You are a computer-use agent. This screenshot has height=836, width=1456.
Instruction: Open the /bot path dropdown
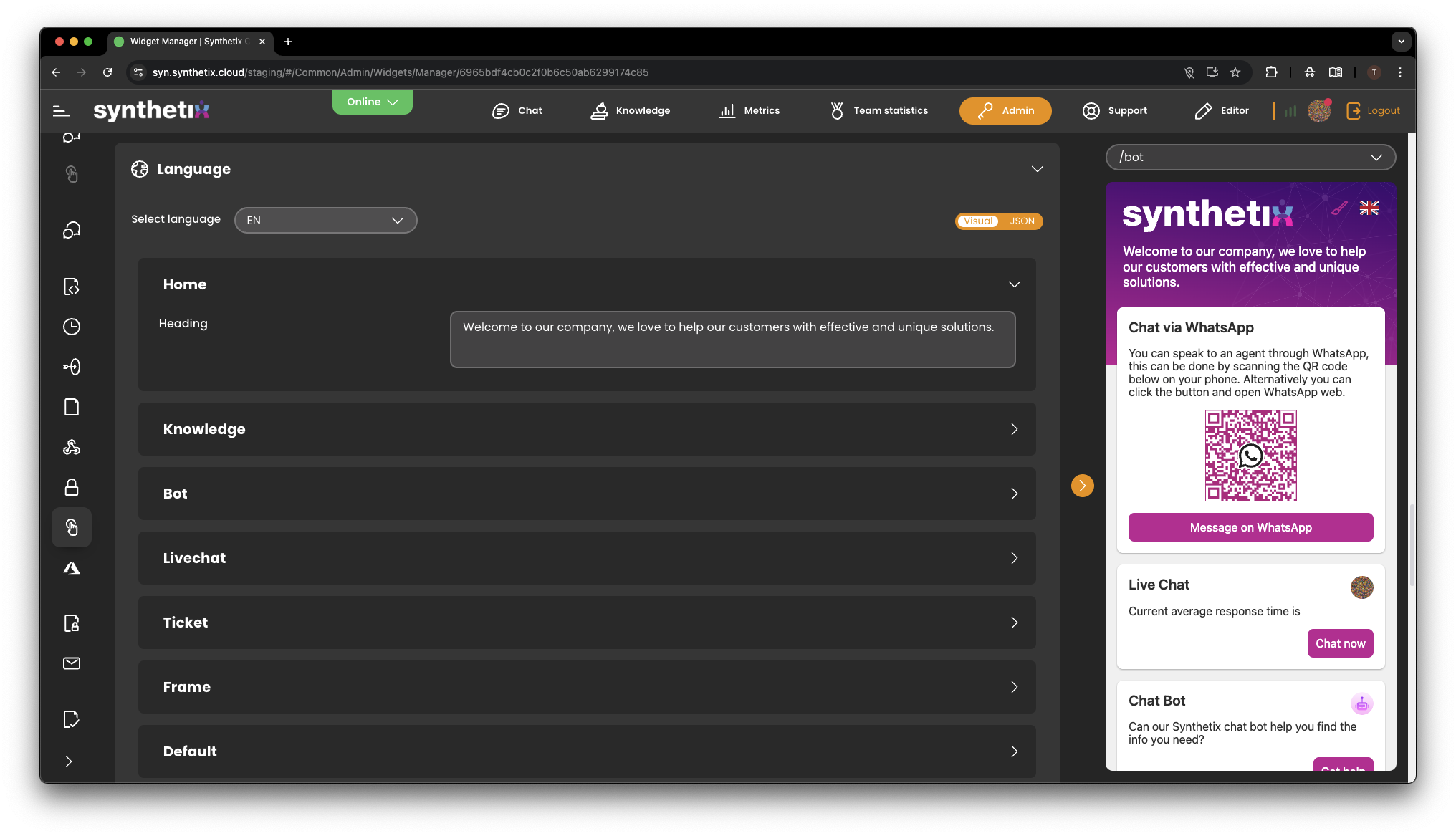coord(1250,158)
